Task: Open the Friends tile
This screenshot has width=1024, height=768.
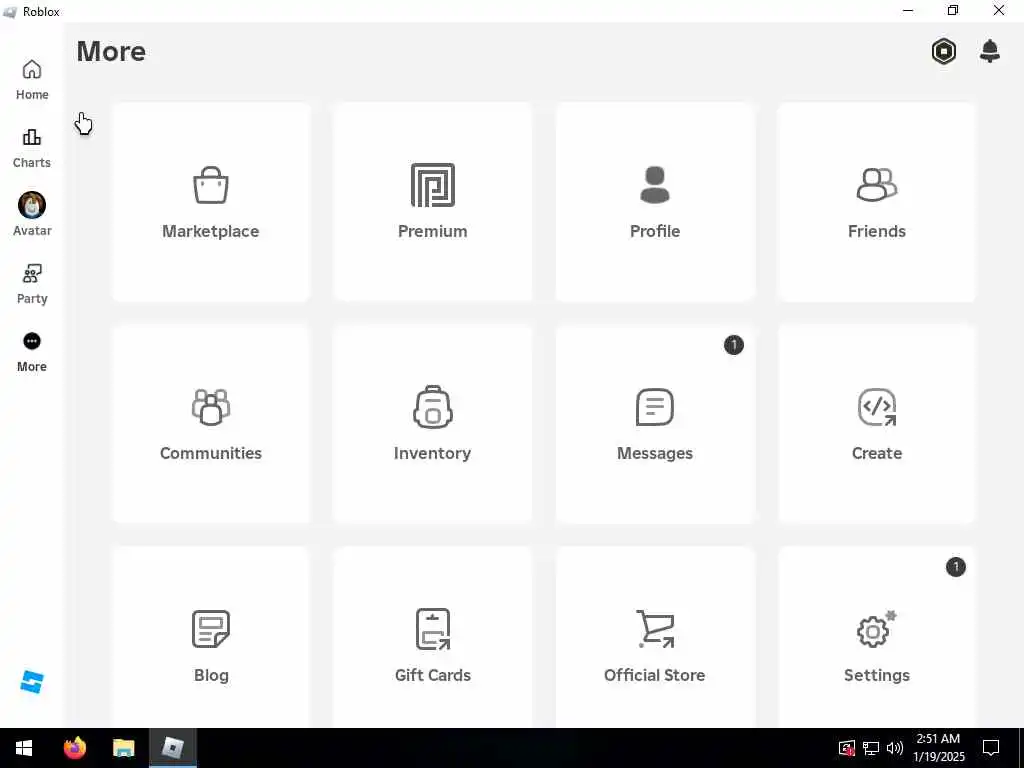Action: coord(876,202)
